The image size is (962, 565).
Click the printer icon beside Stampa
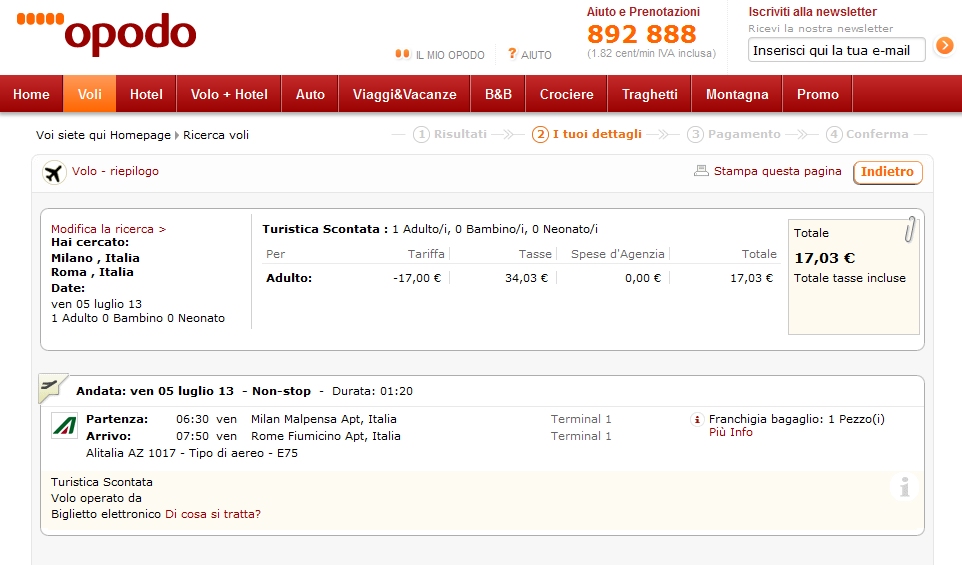701,171
